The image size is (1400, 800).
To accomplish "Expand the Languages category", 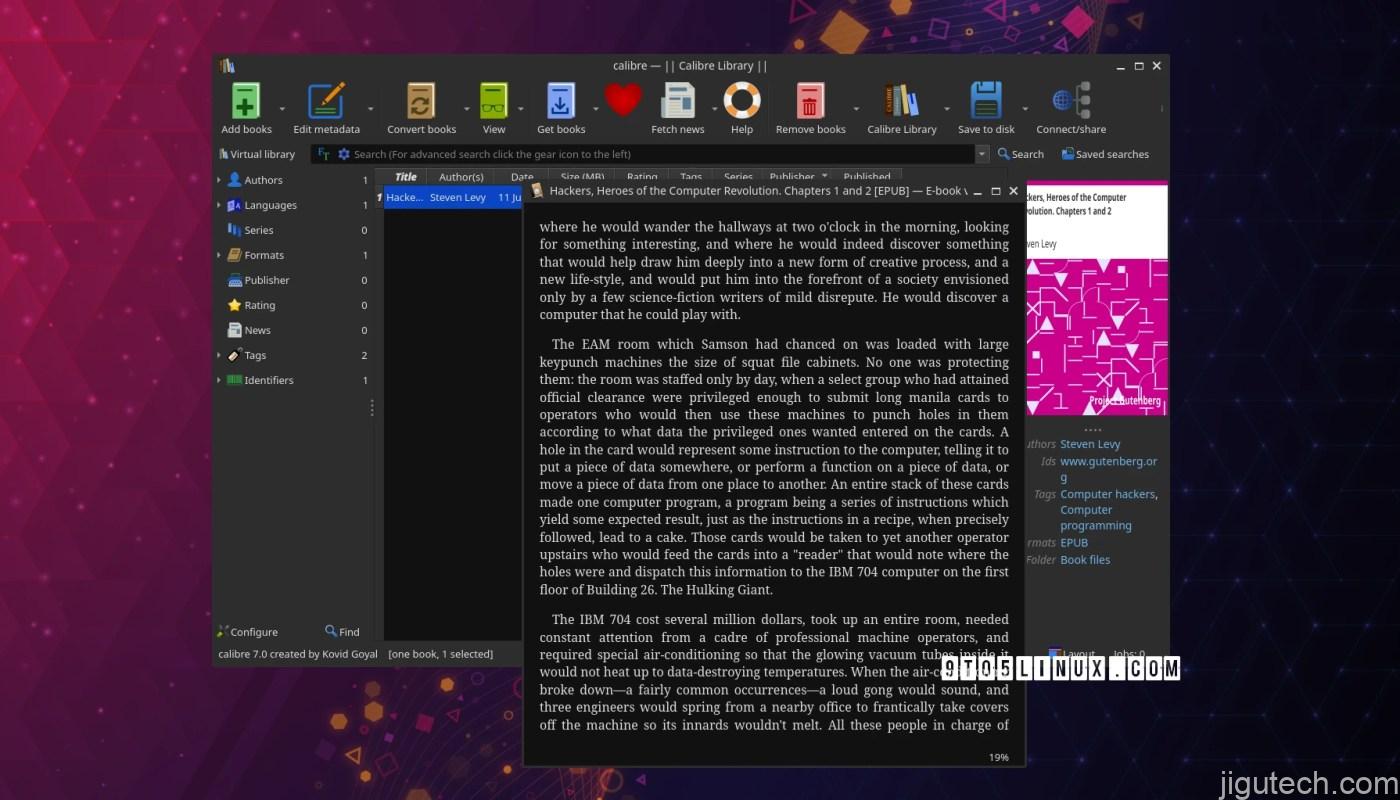I will (219, 205).
